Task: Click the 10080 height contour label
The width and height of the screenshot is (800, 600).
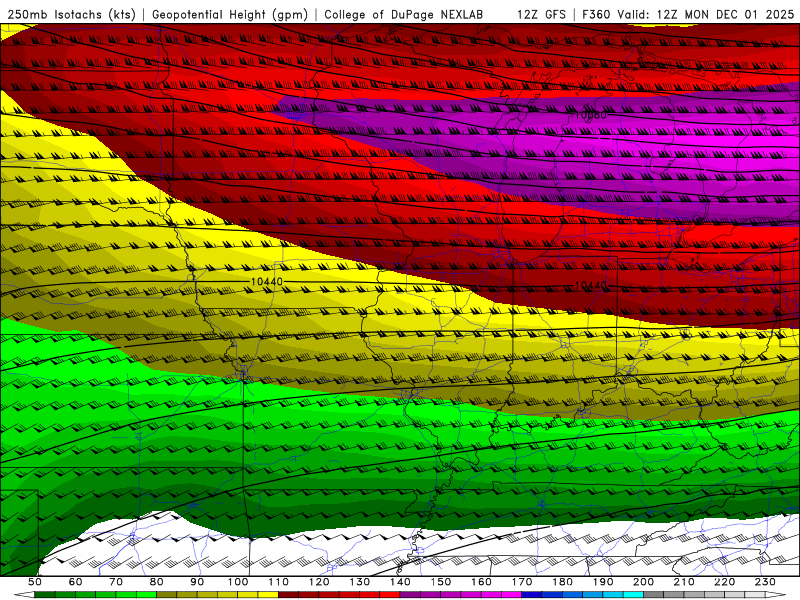Action: (x=591, y=115)
